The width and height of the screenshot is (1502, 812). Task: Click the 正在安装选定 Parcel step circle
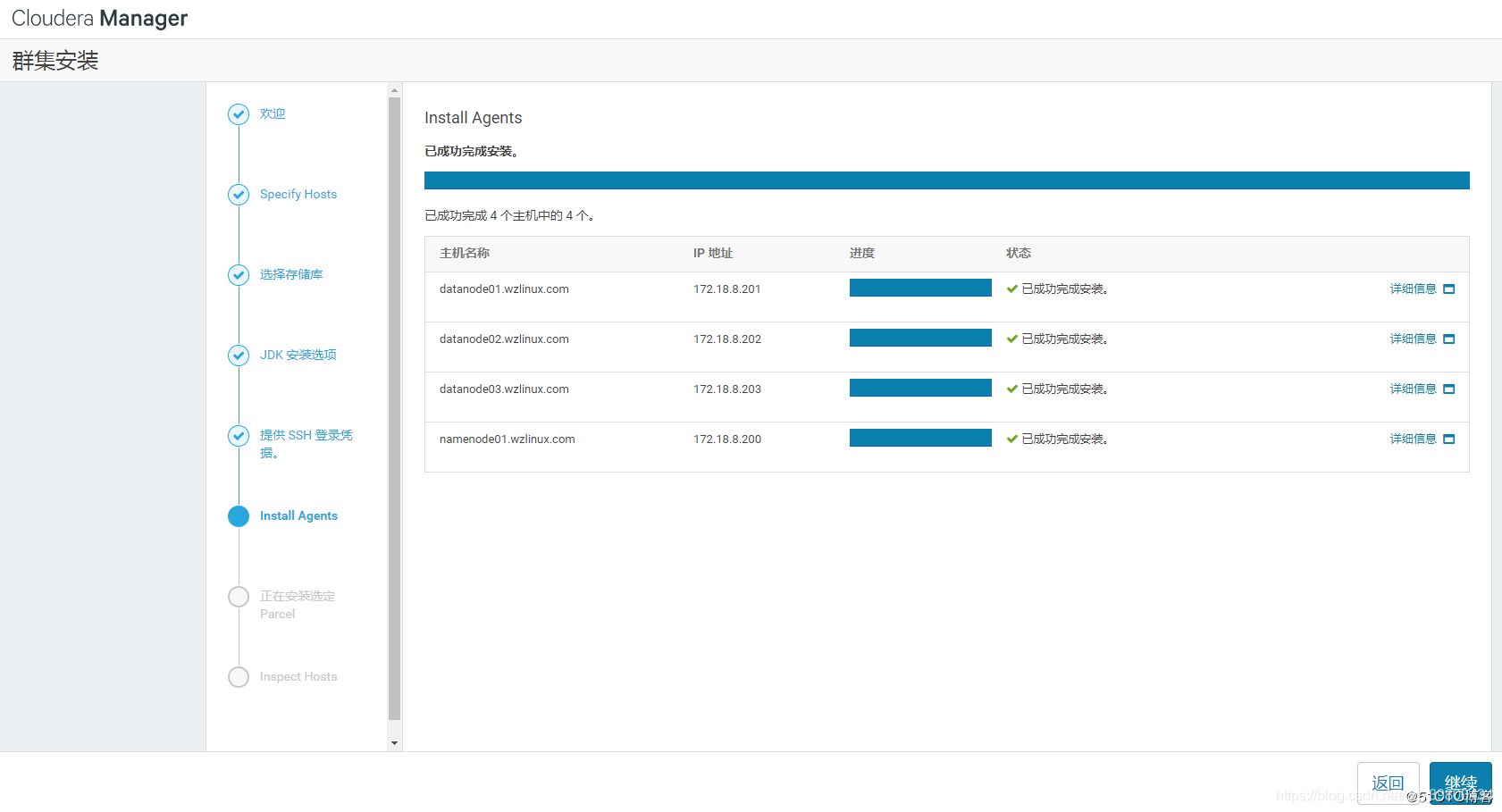coord(239,597)
